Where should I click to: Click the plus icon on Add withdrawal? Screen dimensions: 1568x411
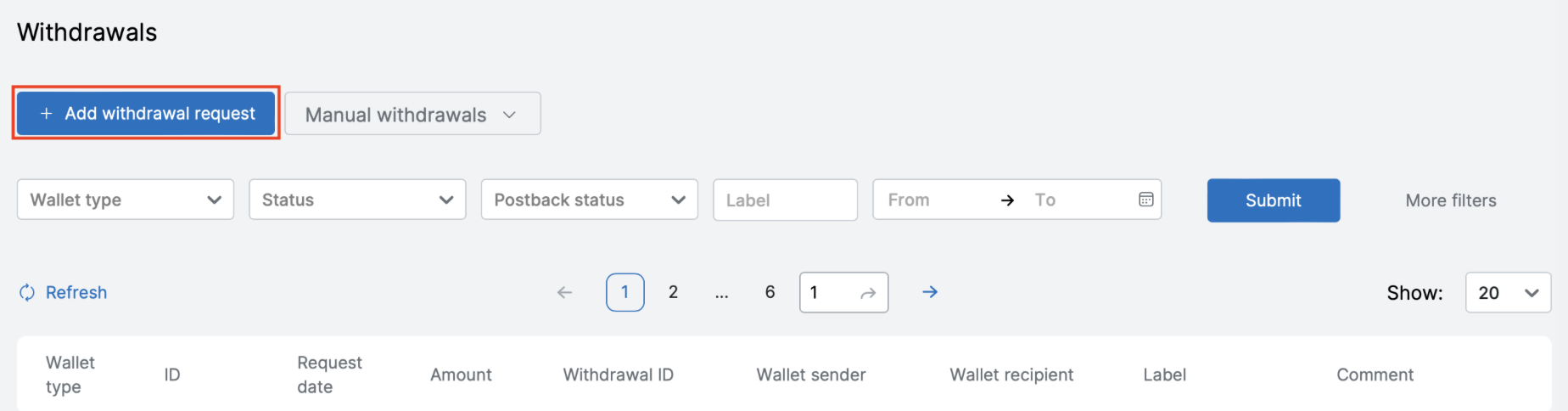click(47, 114)
